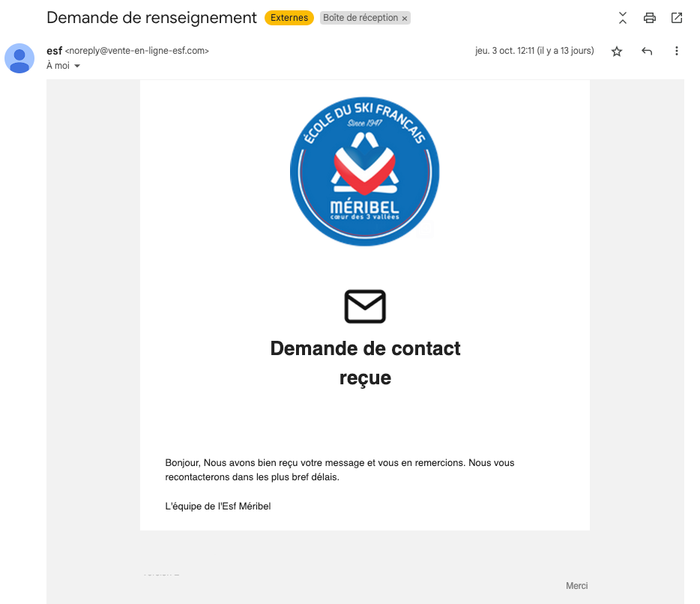Click the 'Demande de contact reçue' heading
Viewport: 700px width, 604px height.
365,362
